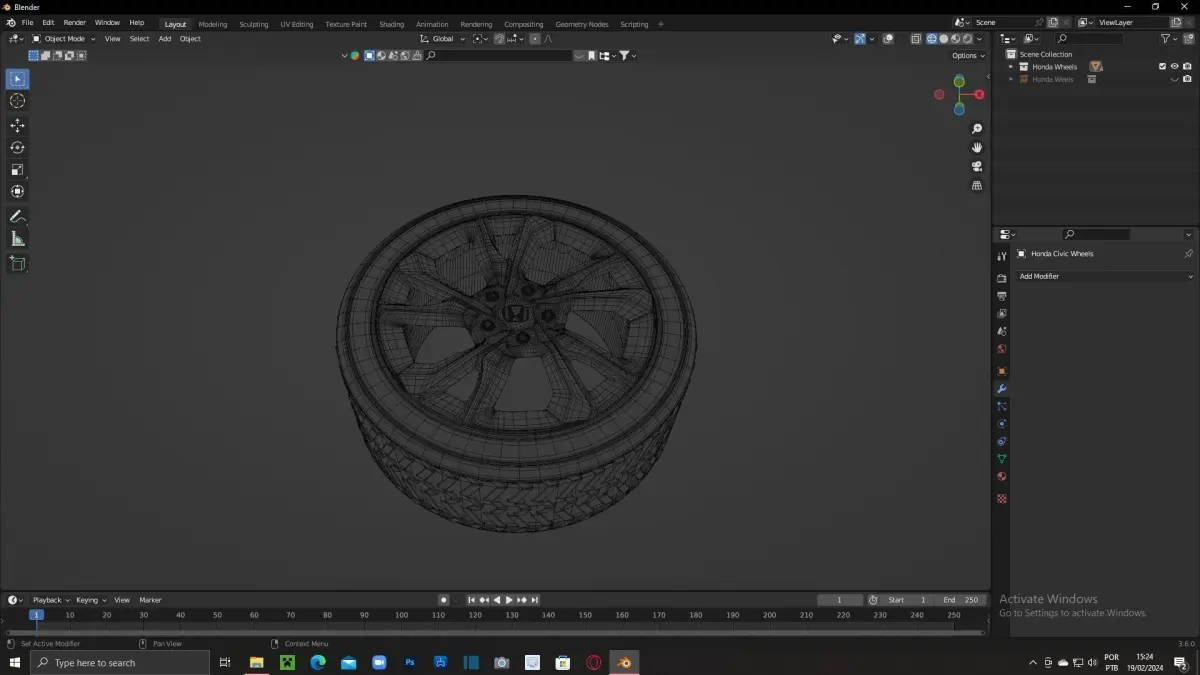
Task: Open the View Layer properties tab
Action: 1001,313
